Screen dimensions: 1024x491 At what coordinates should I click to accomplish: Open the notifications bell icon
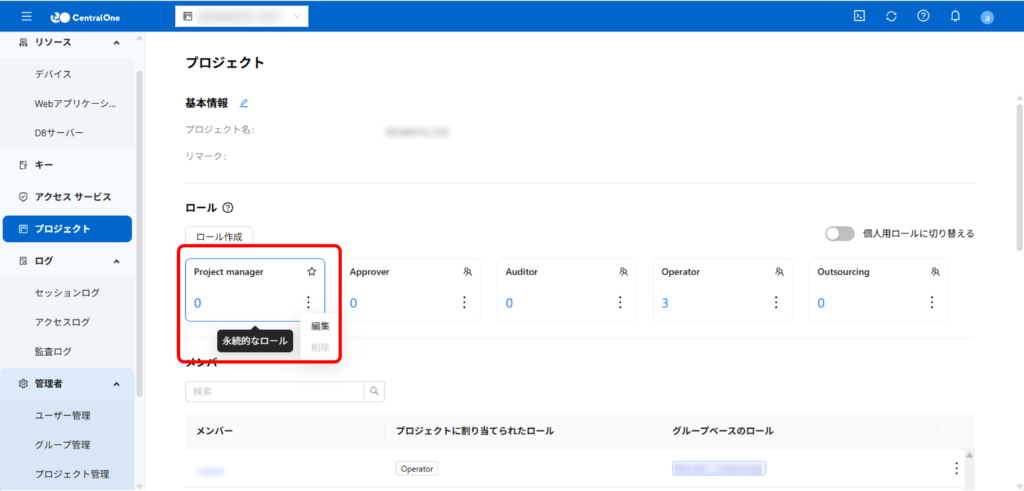955,16
